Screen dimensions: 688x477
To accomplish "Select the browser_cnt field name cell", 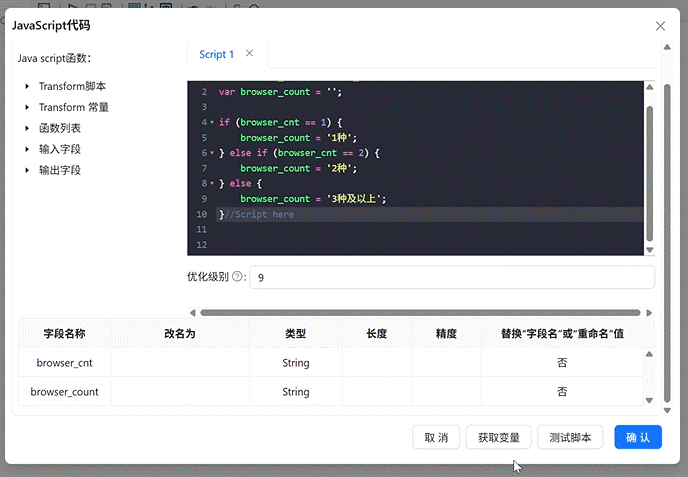I will pyautogui.click(x=64, y=363).
